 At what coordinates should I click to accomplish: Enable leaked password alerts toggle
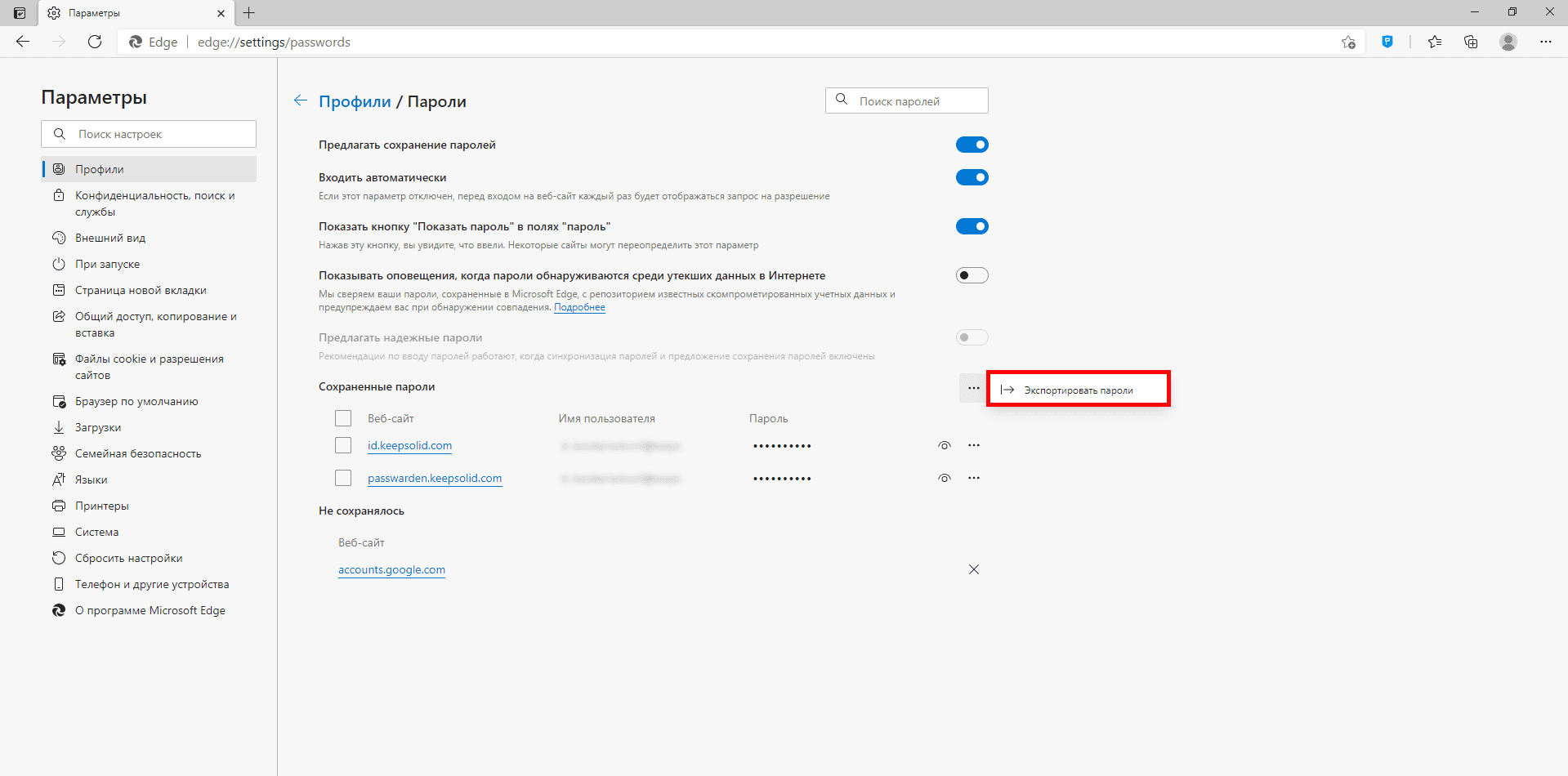(972, 275)
